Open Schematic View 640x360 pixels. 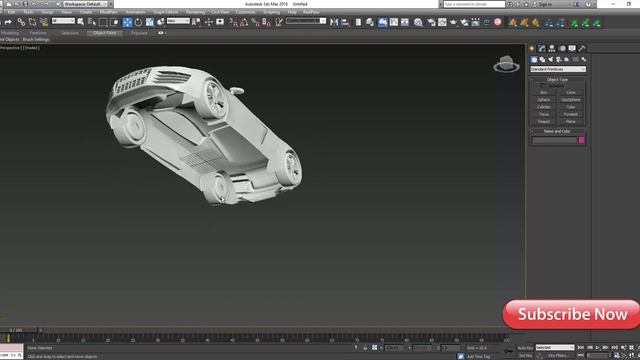point(404,22)
